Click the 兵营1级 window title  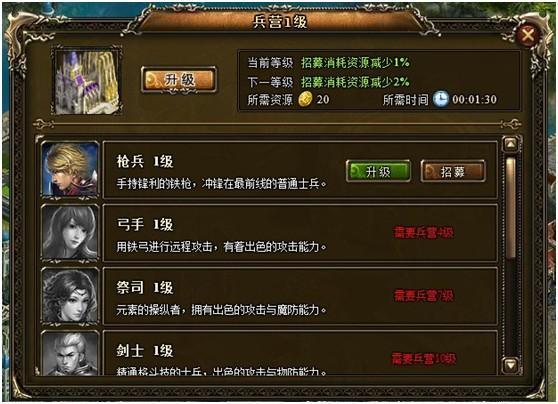pyautogui.click(x=280, y=22)
